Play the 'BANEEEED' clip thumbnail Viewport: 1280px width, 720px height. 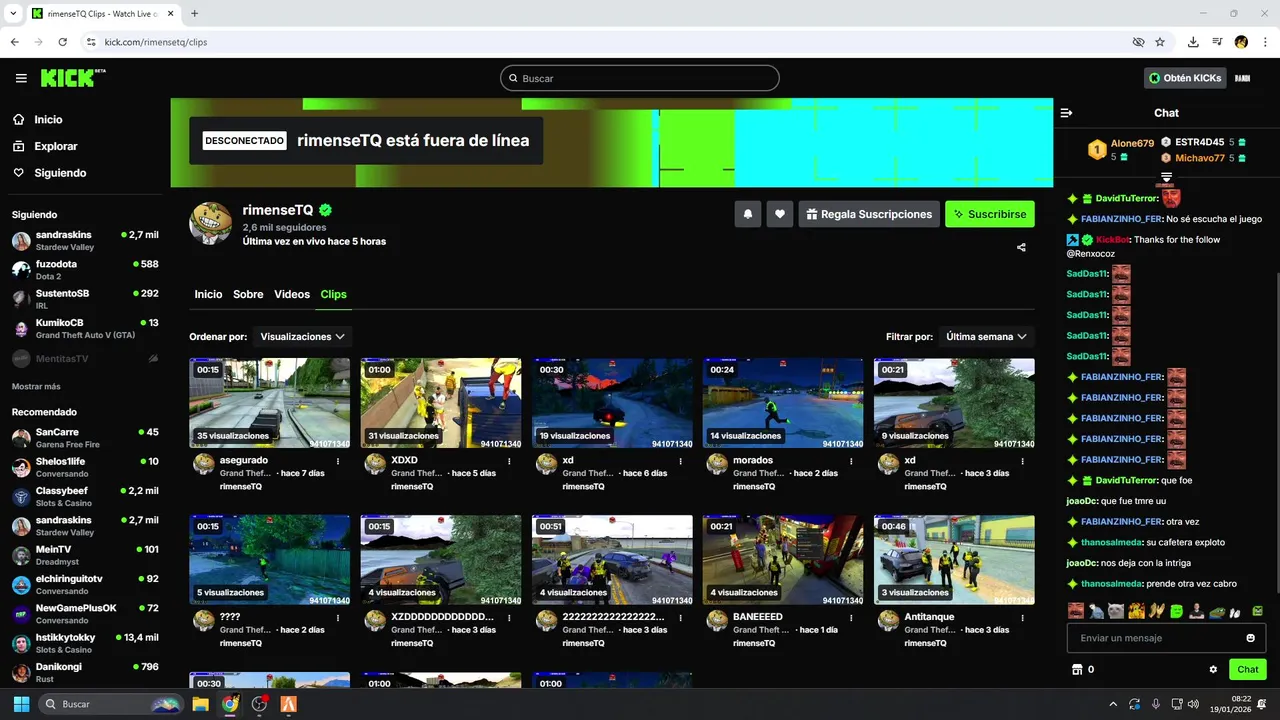point(783,560)
